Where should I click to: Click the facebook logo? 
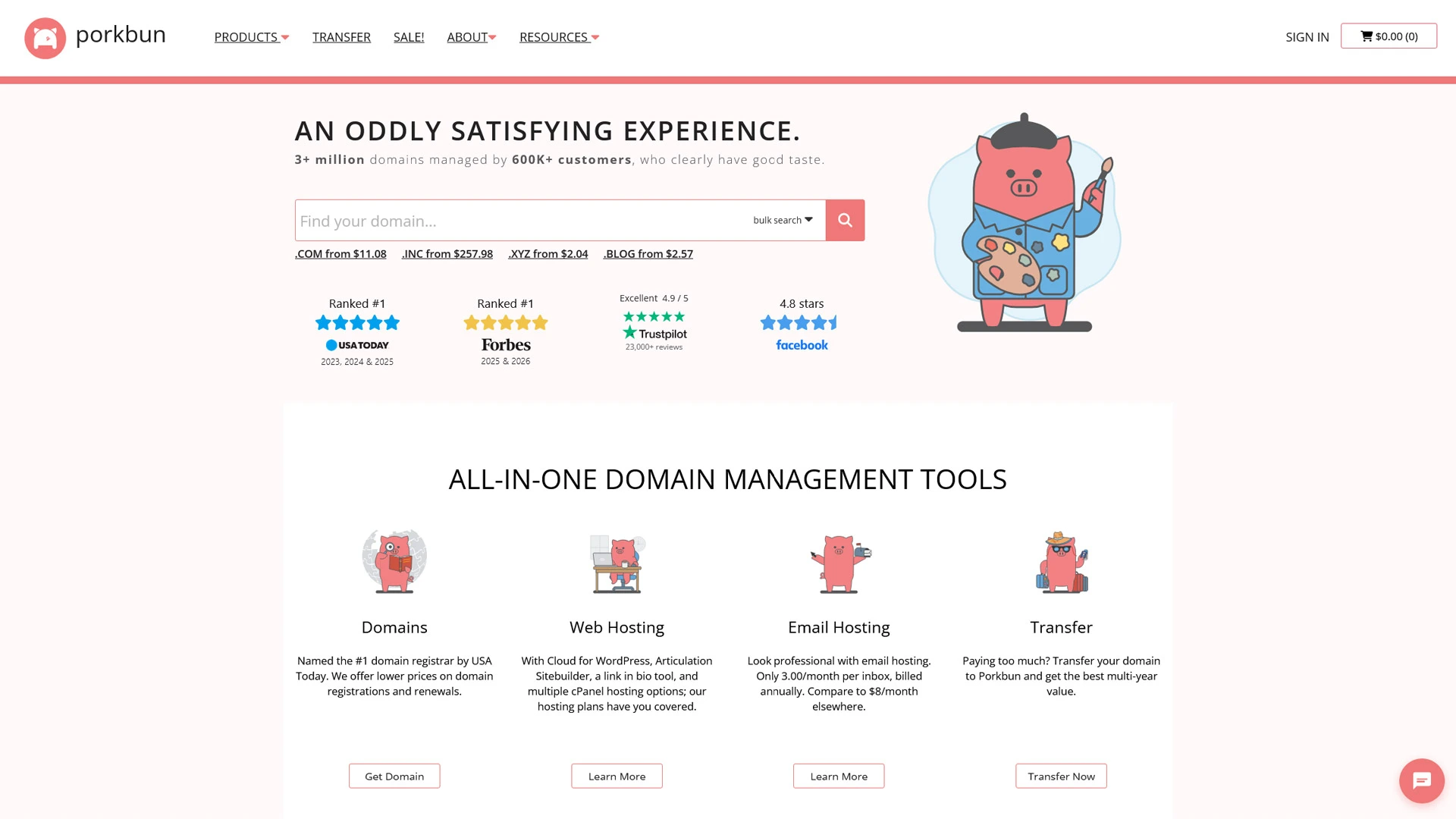[802, 345]
